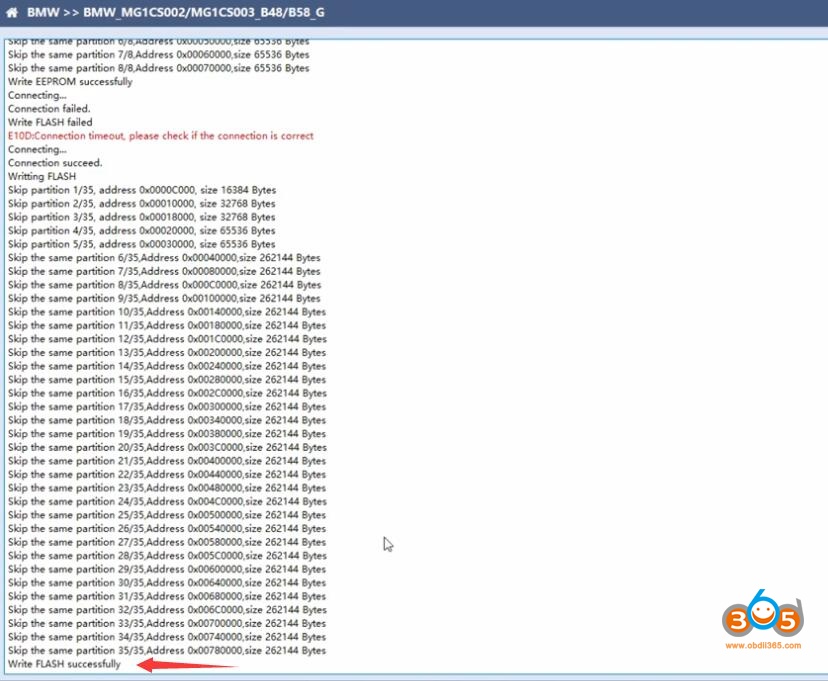
Task: Select the 'Writting FLASH' log line
Action: coord(42,176)
